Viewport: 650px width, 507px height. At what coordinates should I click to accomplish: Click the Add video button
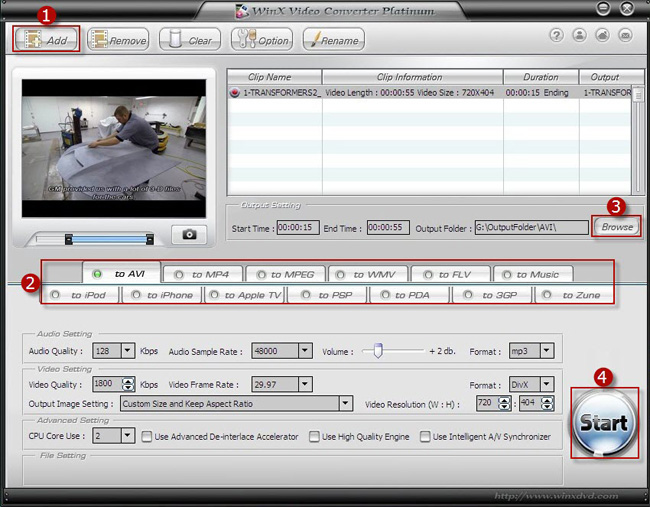coord(46,40)
